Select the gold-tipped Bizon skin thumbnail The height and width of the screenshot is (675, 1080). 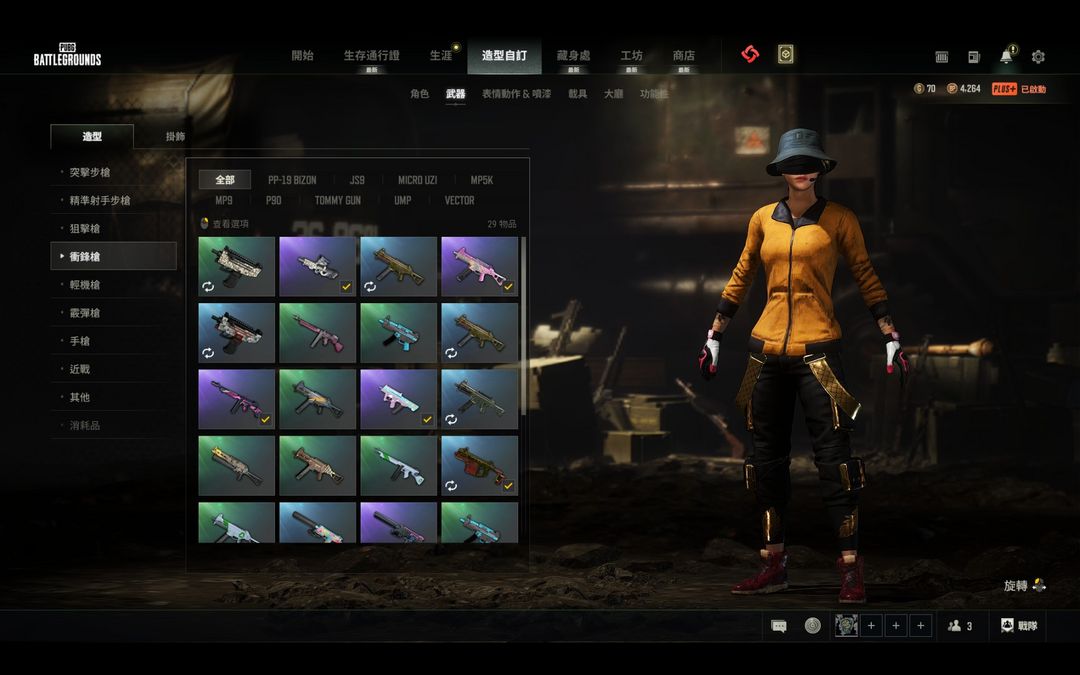236,466
